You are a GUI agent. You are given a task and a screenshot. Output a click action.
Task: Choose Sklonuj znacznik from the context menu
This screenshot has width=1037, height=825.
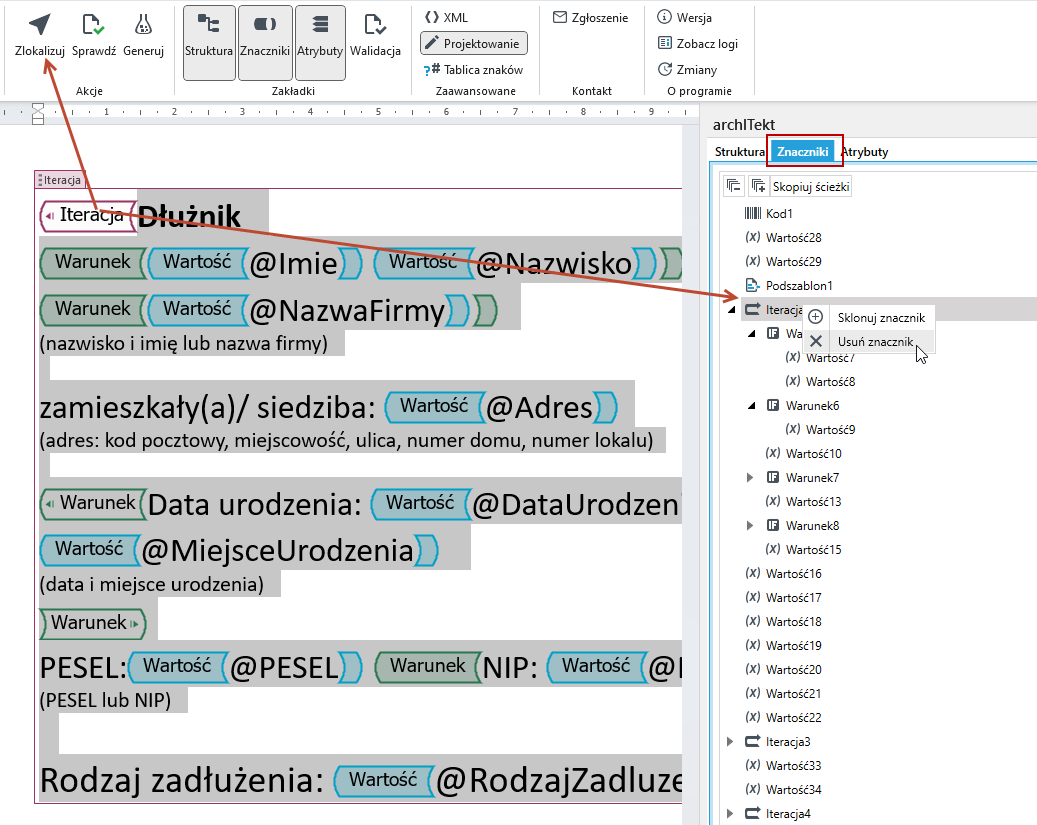[868, 318]
